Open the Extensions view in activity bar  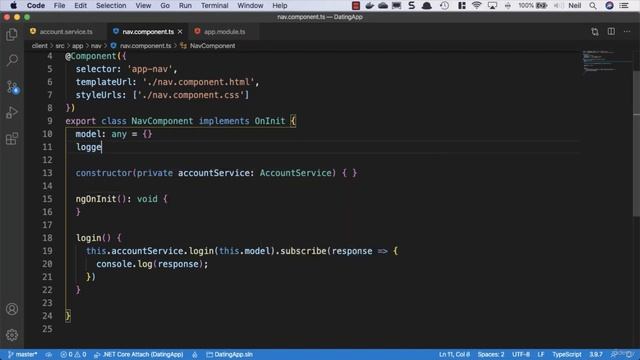12,139
